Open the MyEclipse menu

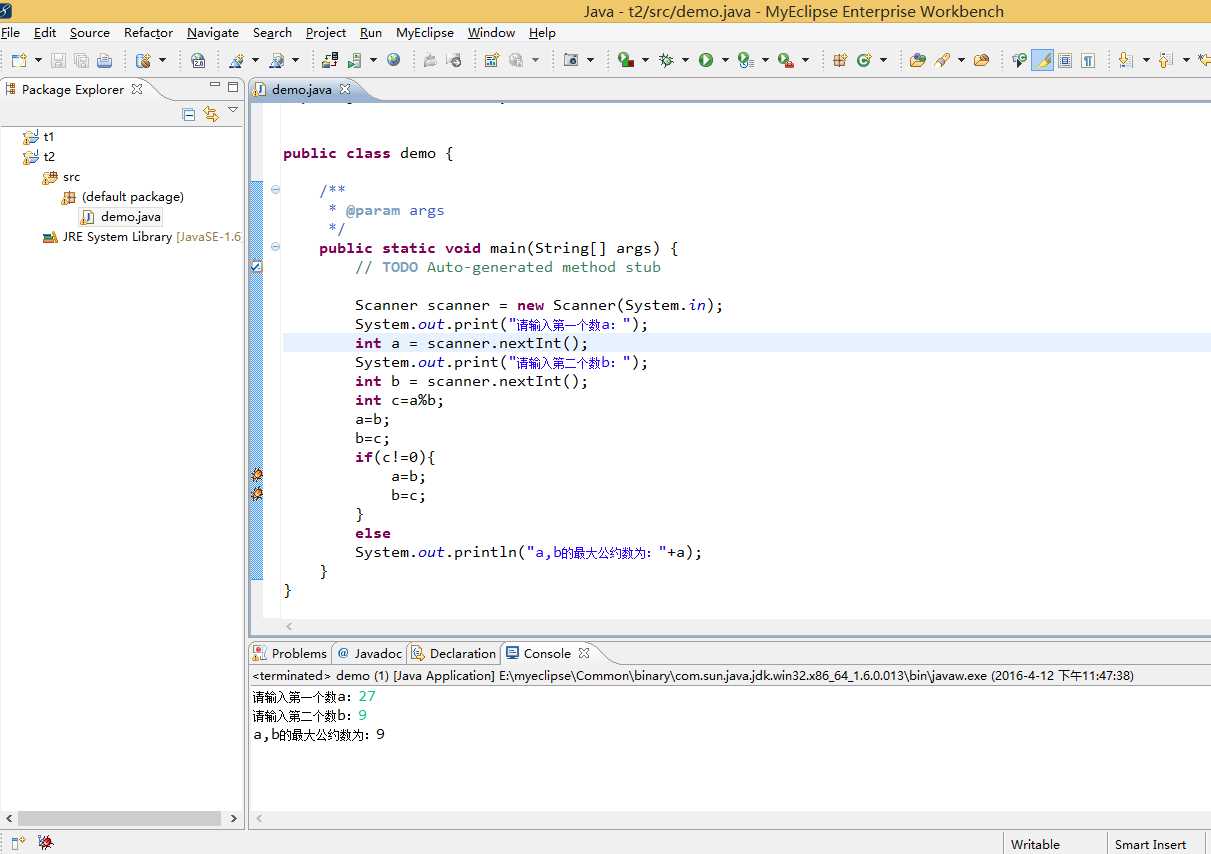point(425,33)
